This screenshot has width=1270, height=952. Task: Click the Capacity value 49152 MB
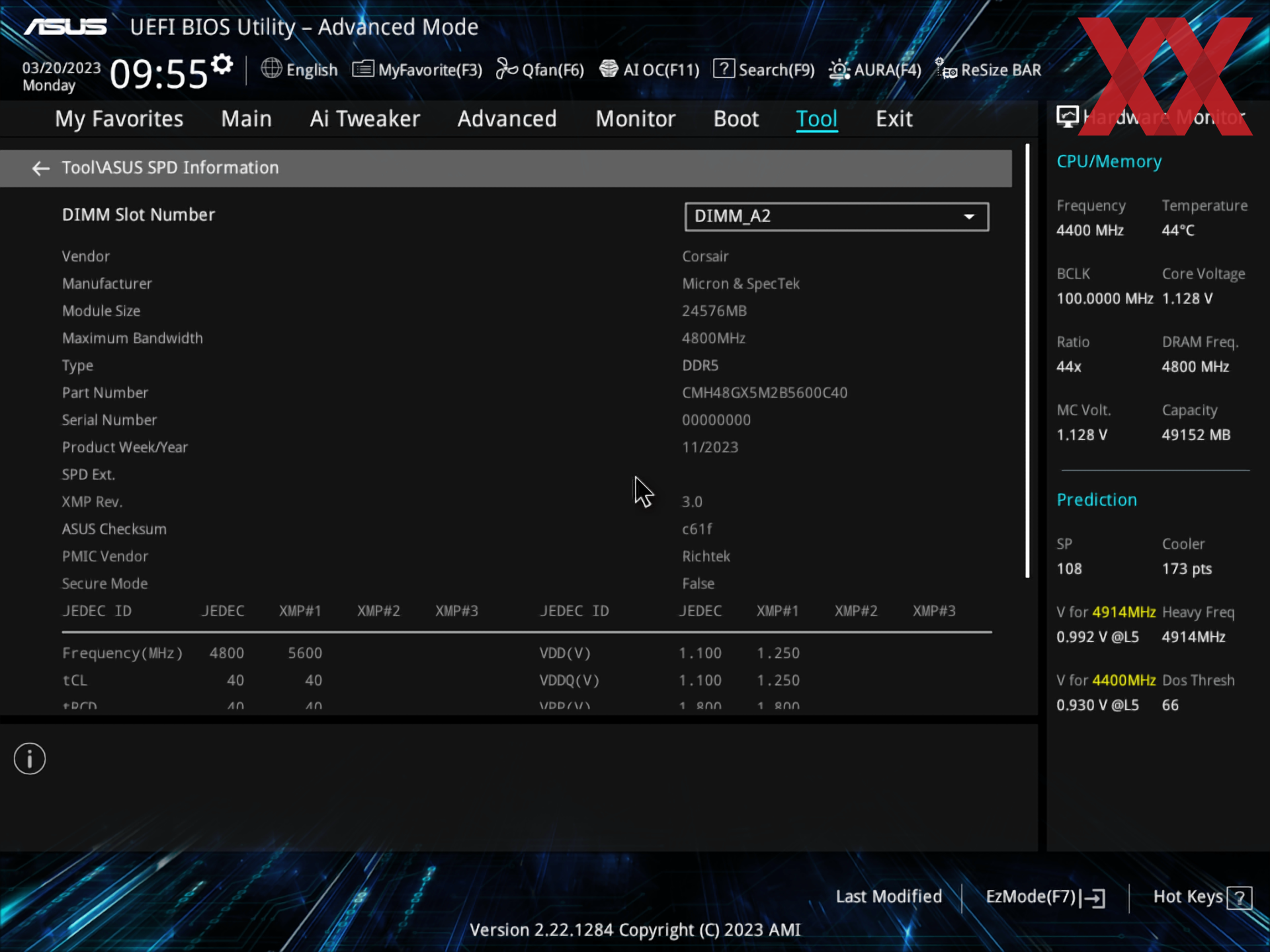(x=1196, y=435)
